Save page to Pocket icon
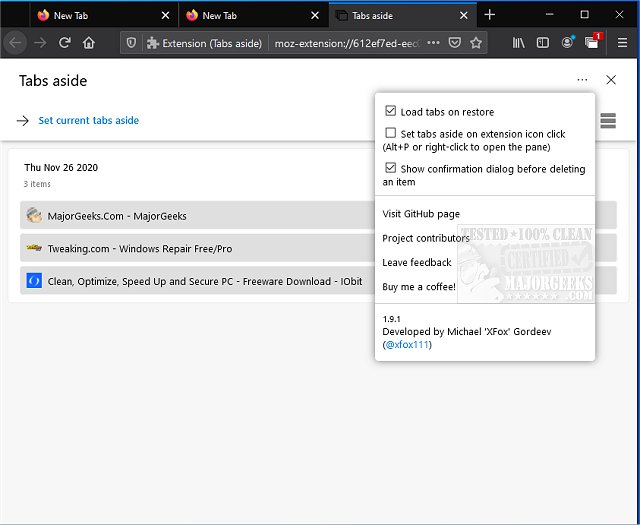The height and width of the screenshot is (525, 640). point(454,43)
